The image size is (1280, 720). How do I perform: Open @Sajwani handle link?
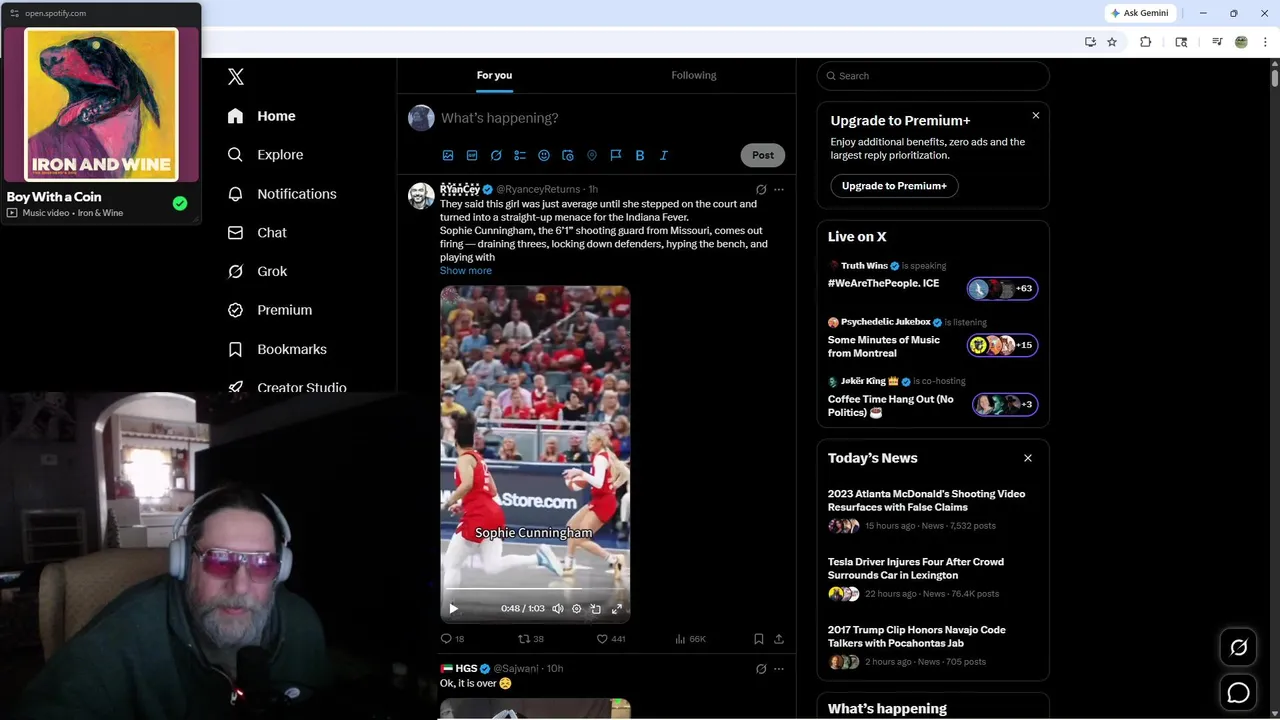518,668
